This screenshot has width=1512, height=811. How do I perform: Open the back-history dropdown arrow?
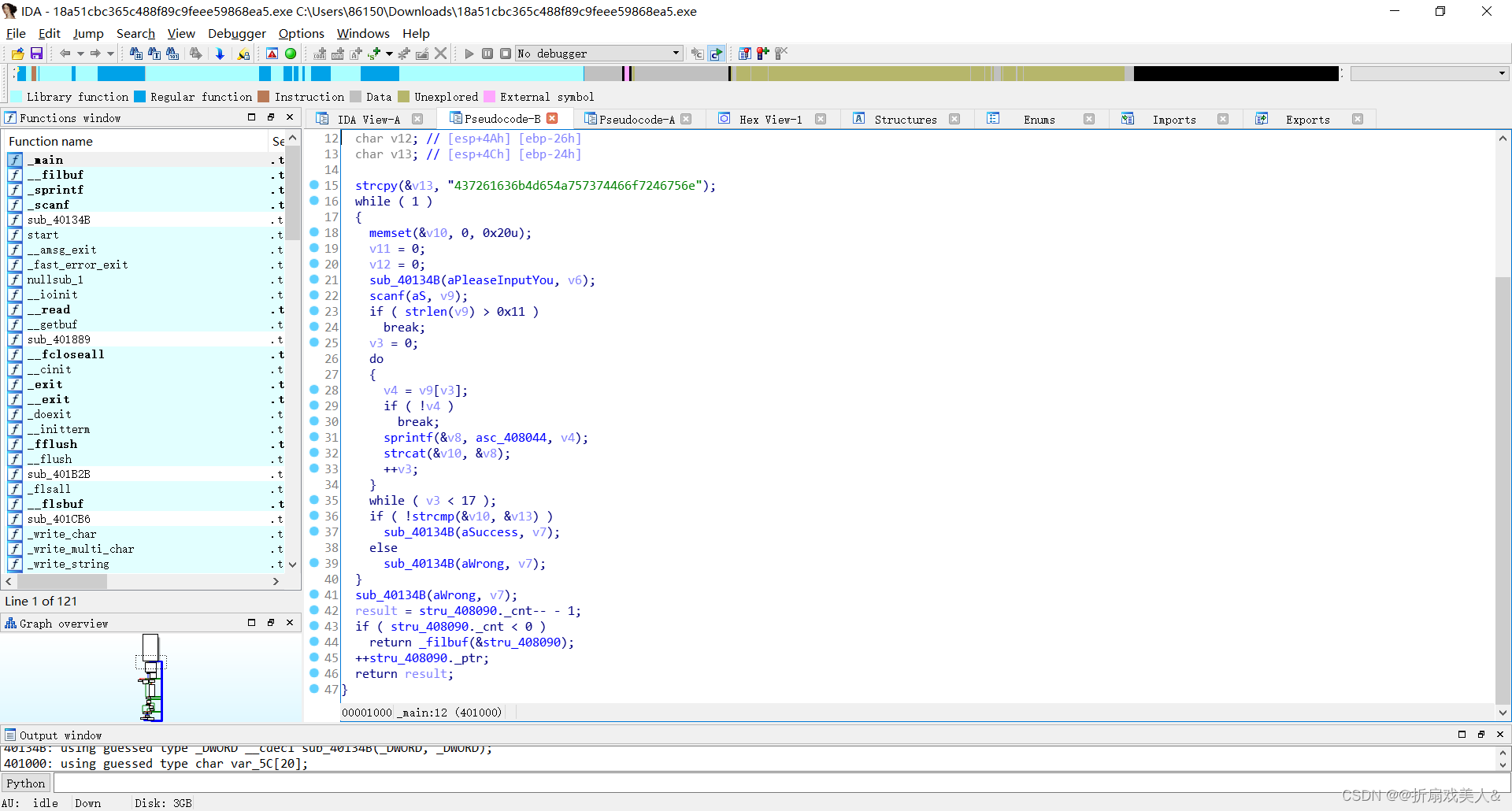click(x=80, y=54)
